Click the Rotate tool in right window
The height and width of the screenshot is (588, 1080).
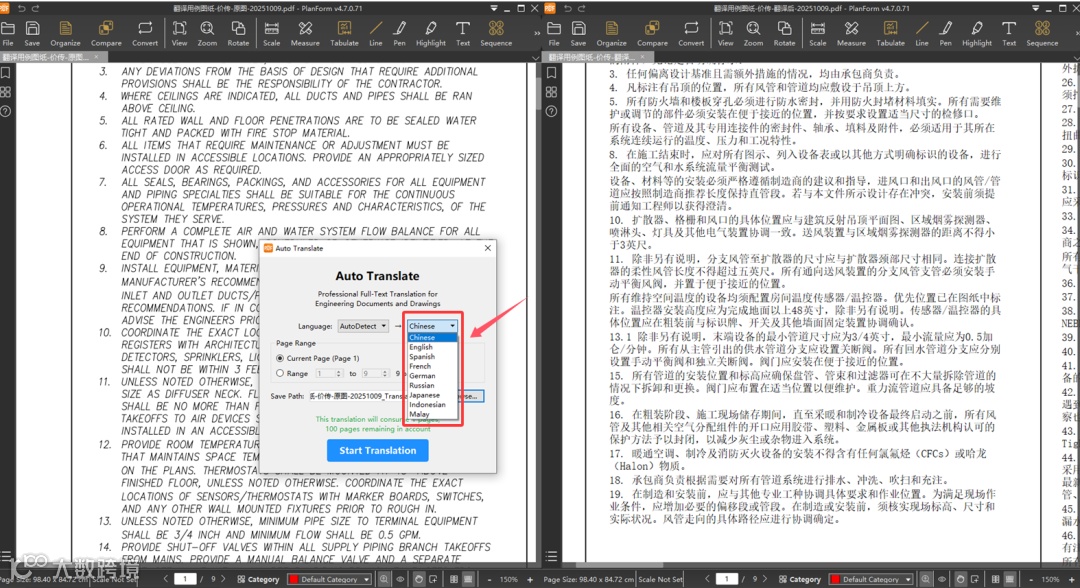point(784,33)
